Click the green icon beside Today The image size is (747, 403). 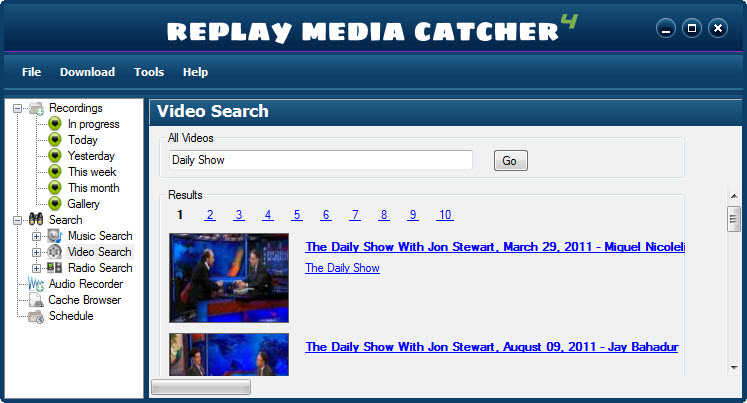tap(55, 140)
